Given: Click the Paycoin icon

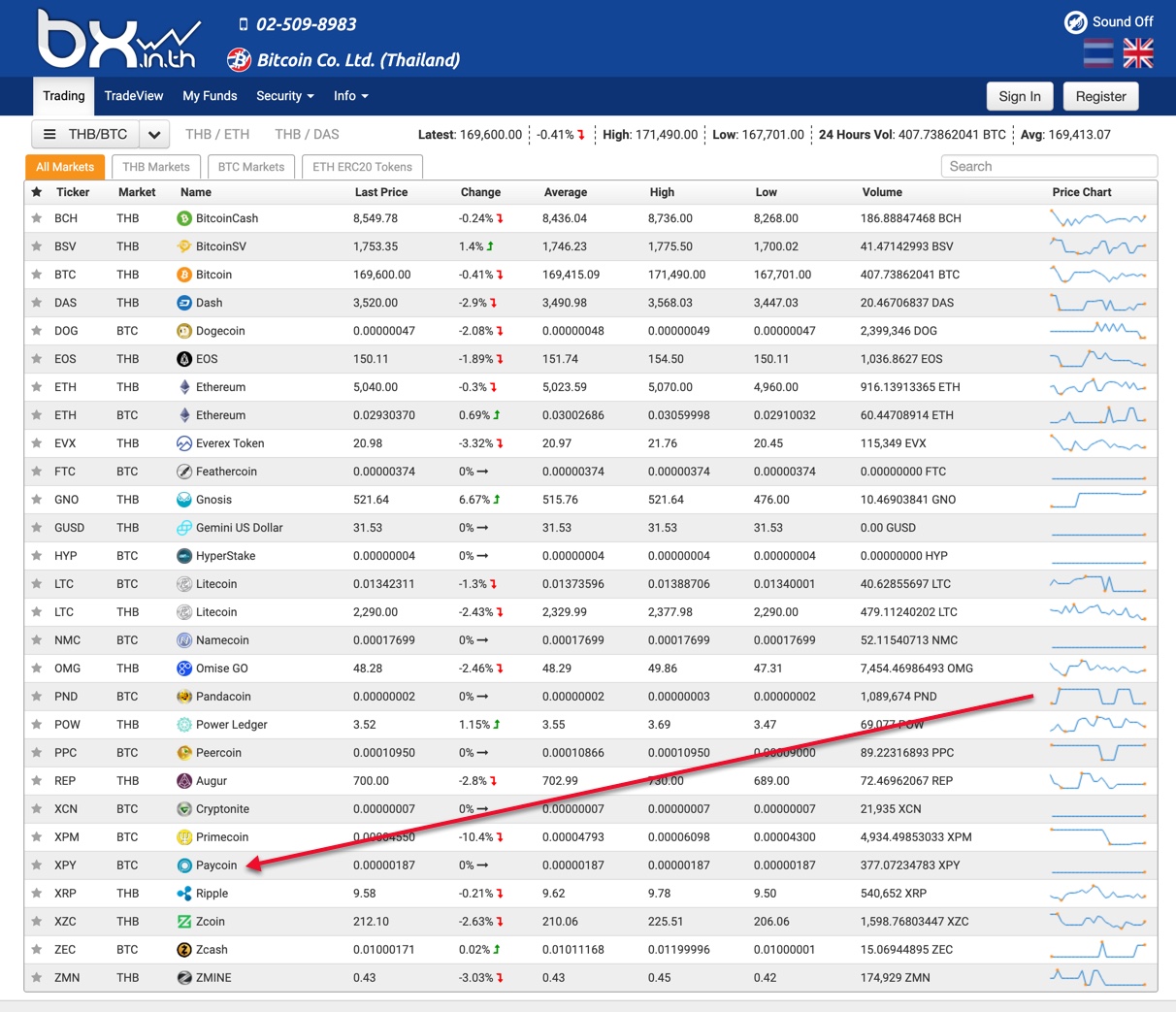Looking at the screenshot, I should coord(184,865).
